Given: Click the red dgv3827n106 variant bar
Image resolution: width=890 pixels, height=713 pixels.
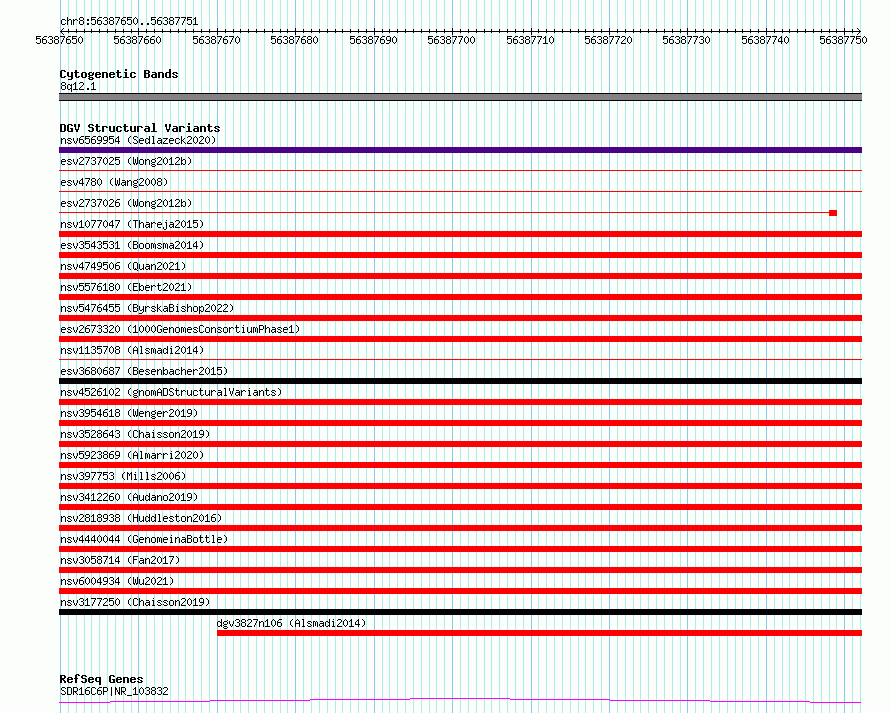Looking at the screenshot, I should (539, 633).
